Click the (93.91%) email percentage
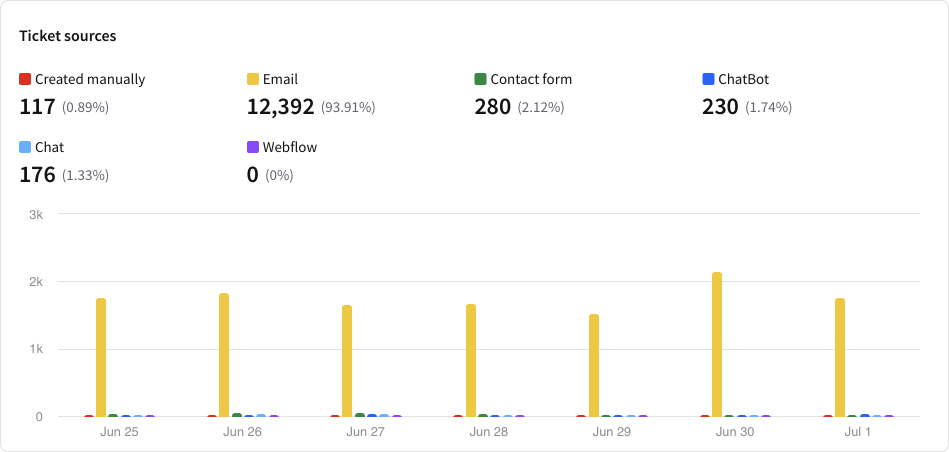This screenshot has width=949, height=452. tap(348, 108)
